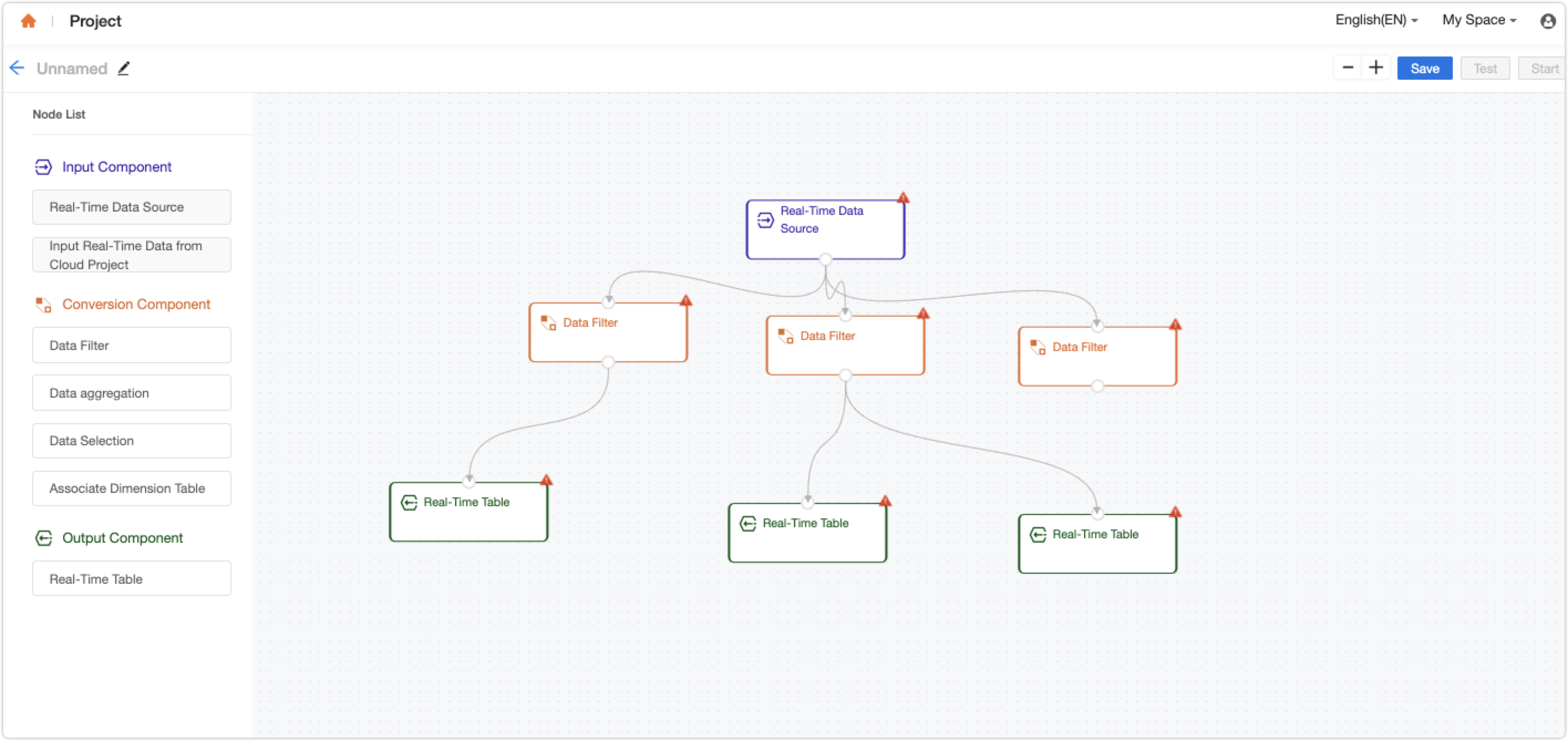Click the home icon in the top bar
The image size is (1568, 741).
[29, 20]
